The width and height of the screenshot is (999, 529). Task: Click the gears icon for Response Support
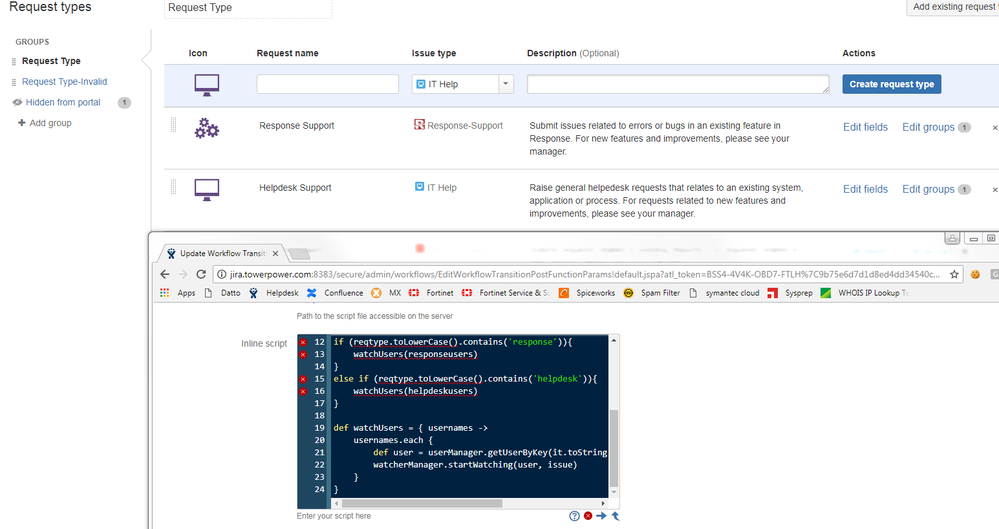207,128
